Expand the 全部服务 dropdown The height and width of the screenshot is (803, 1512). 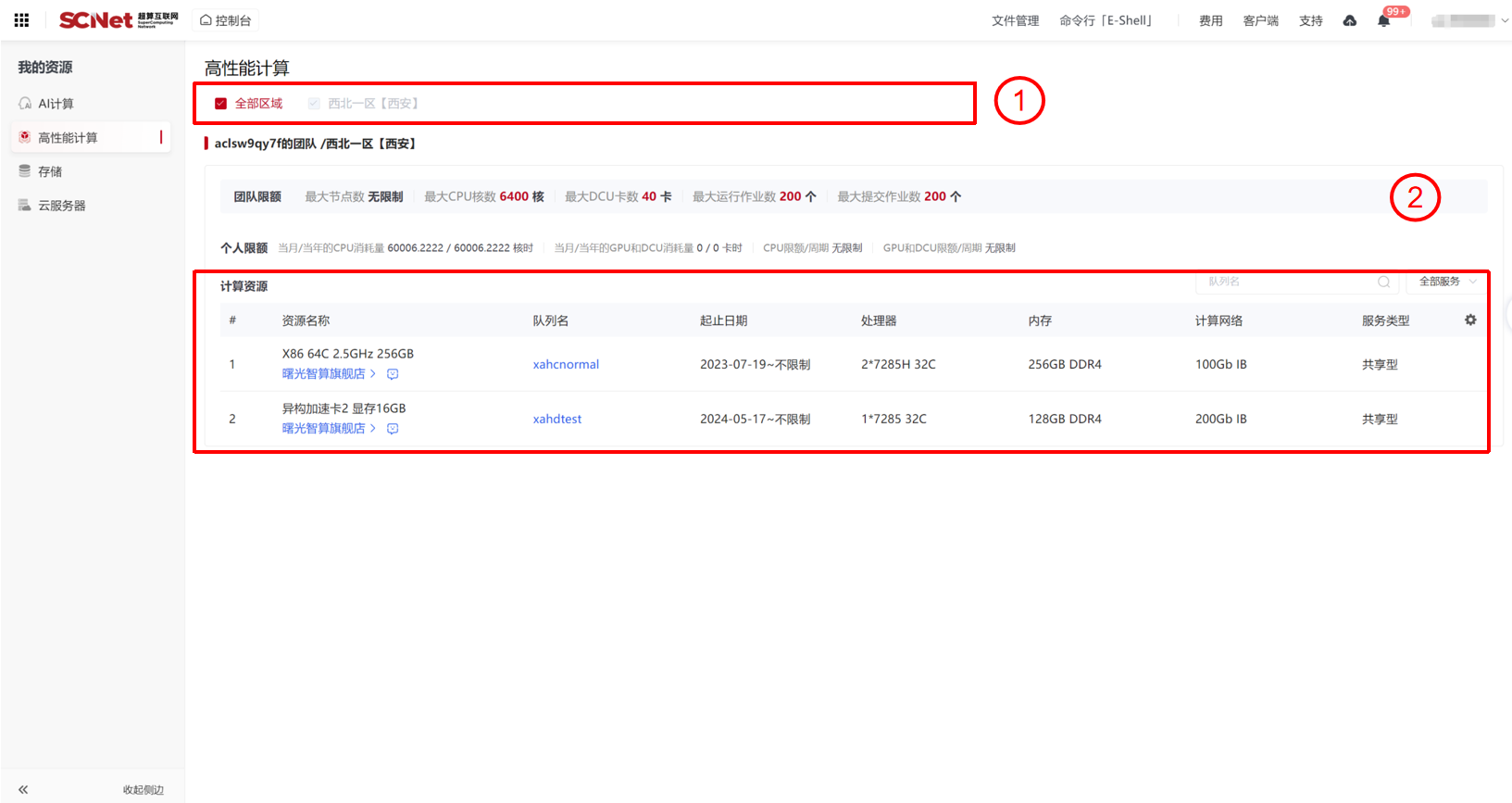[x=1447, y=282]
